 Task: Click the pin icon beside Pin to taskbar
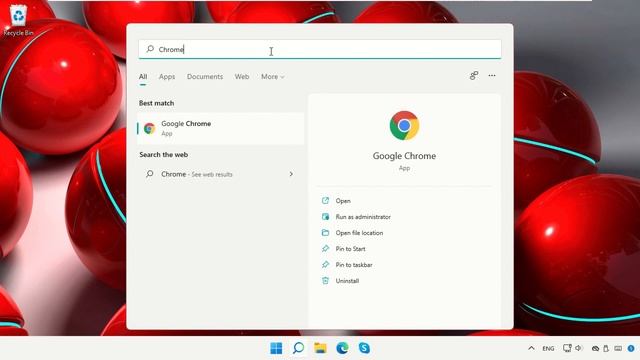pos(325,264)
